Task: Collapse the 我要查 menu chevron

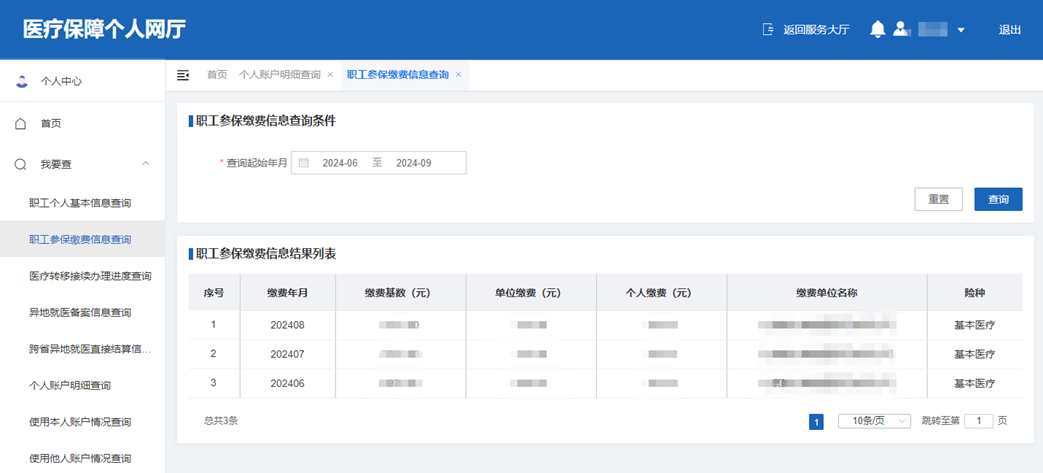Action: pos(146,164)
